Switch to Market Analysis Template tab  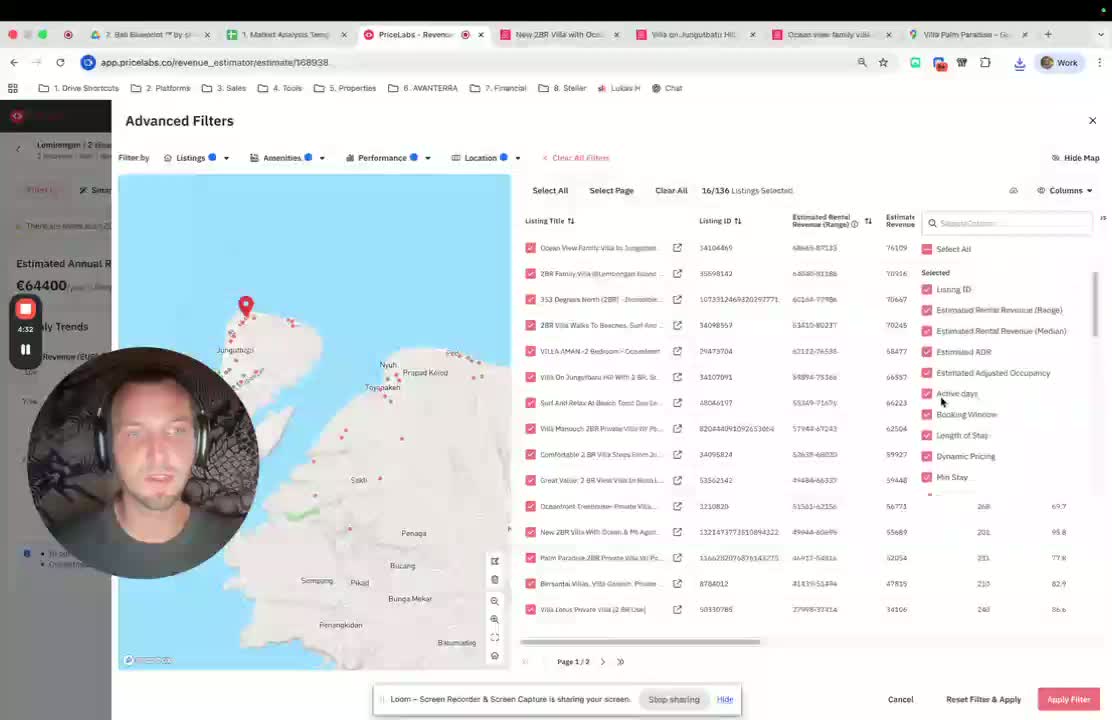pos(285,34)
